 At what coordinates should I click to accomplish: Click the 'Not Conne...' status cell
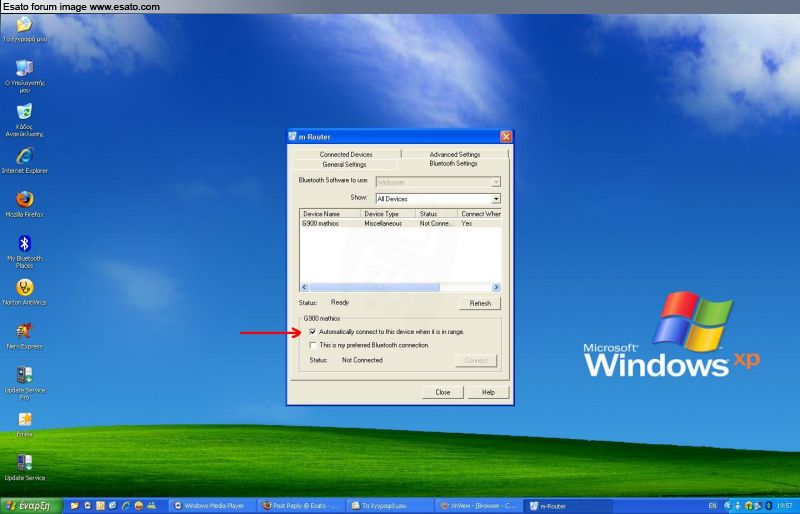click(436, 223)
